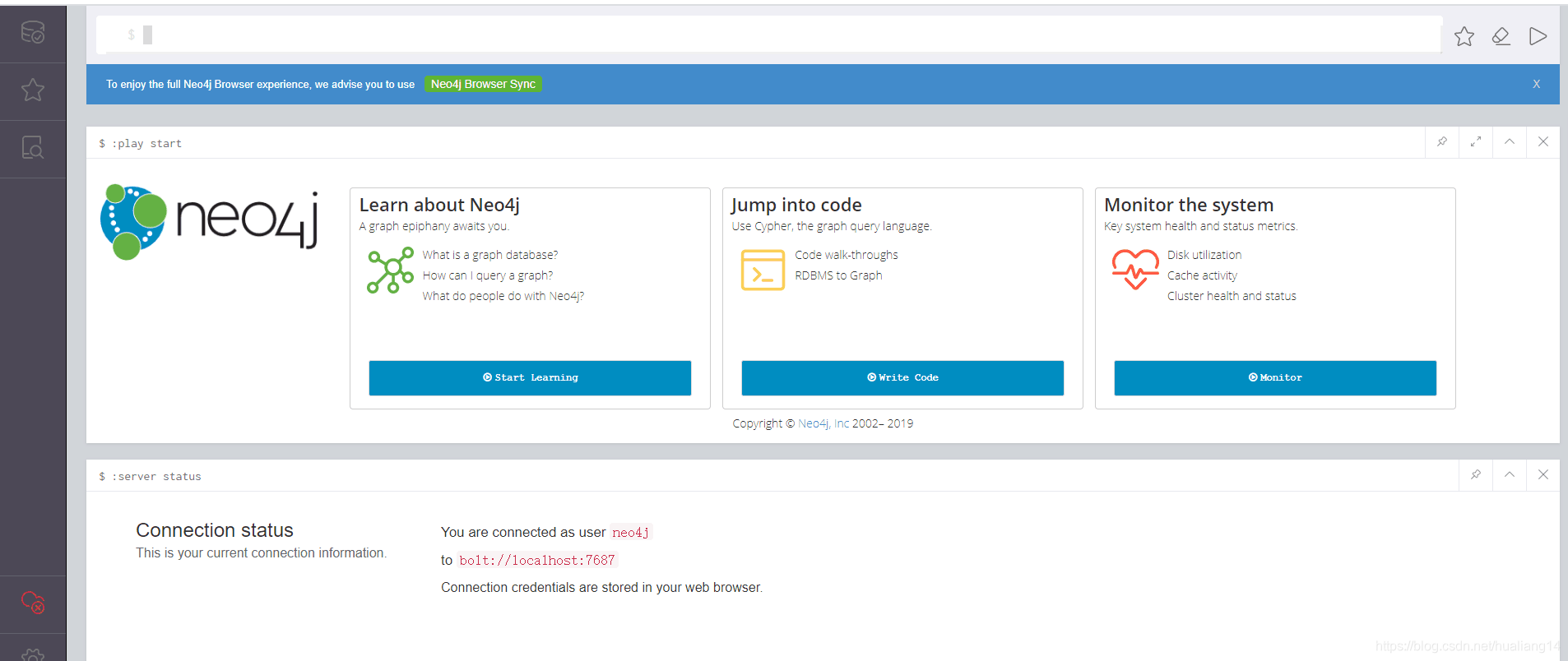This screenshot has height=661, width=1568.
Task: Click the 'Monitor the system' heading
Action: pos(1189,205)
